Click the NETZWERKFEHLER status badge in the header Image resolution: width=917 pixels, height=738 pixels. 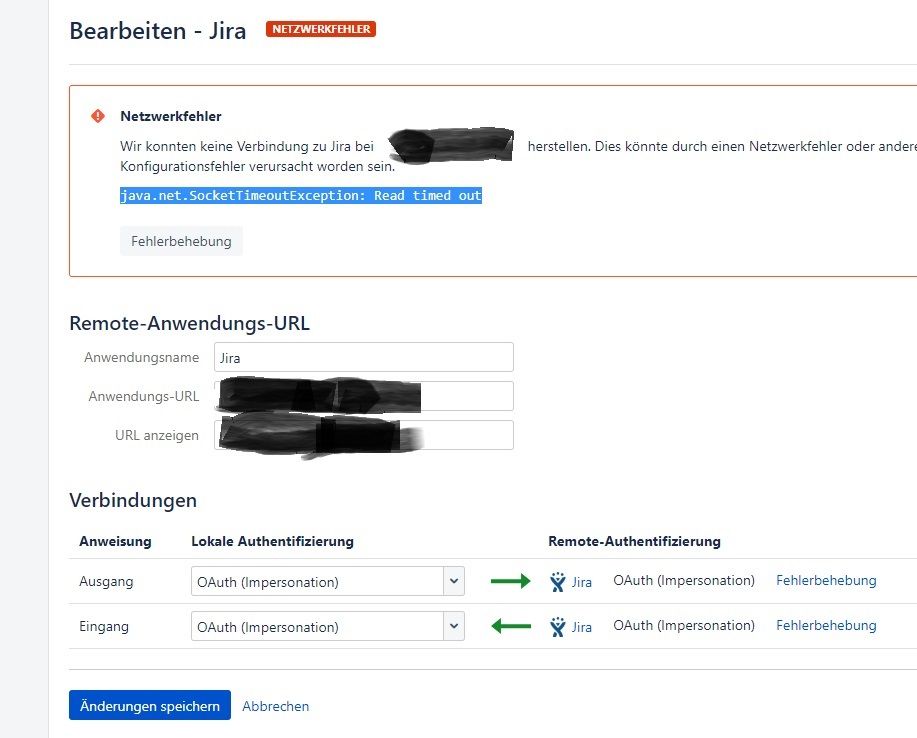click(321, 29)
